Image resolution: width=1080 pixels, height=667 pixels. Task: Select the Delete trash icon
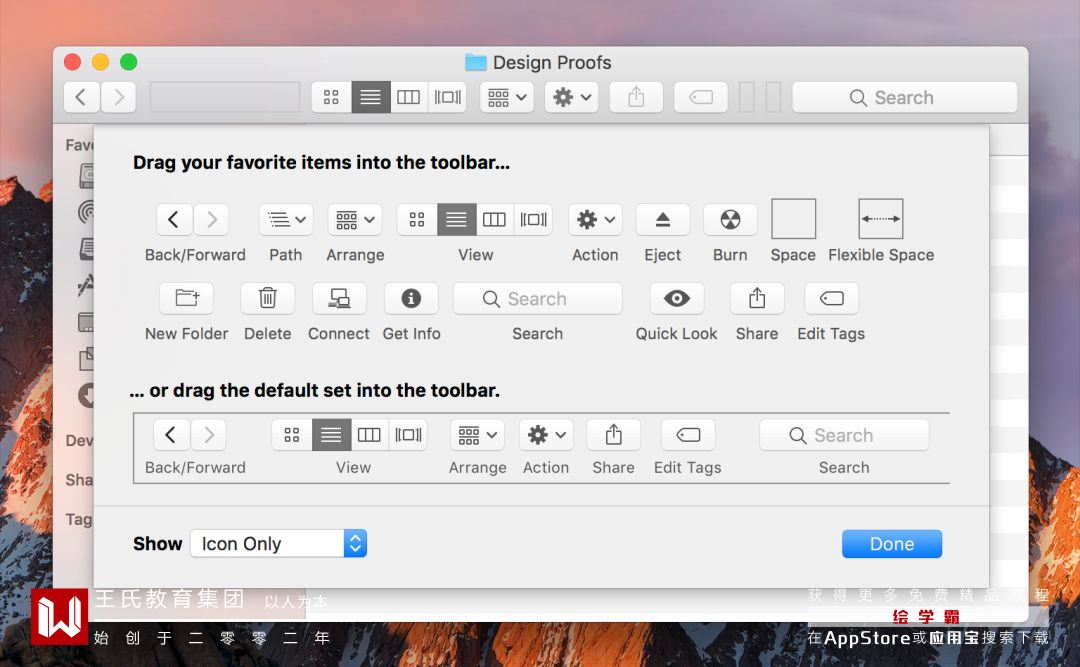coord(268,298)
